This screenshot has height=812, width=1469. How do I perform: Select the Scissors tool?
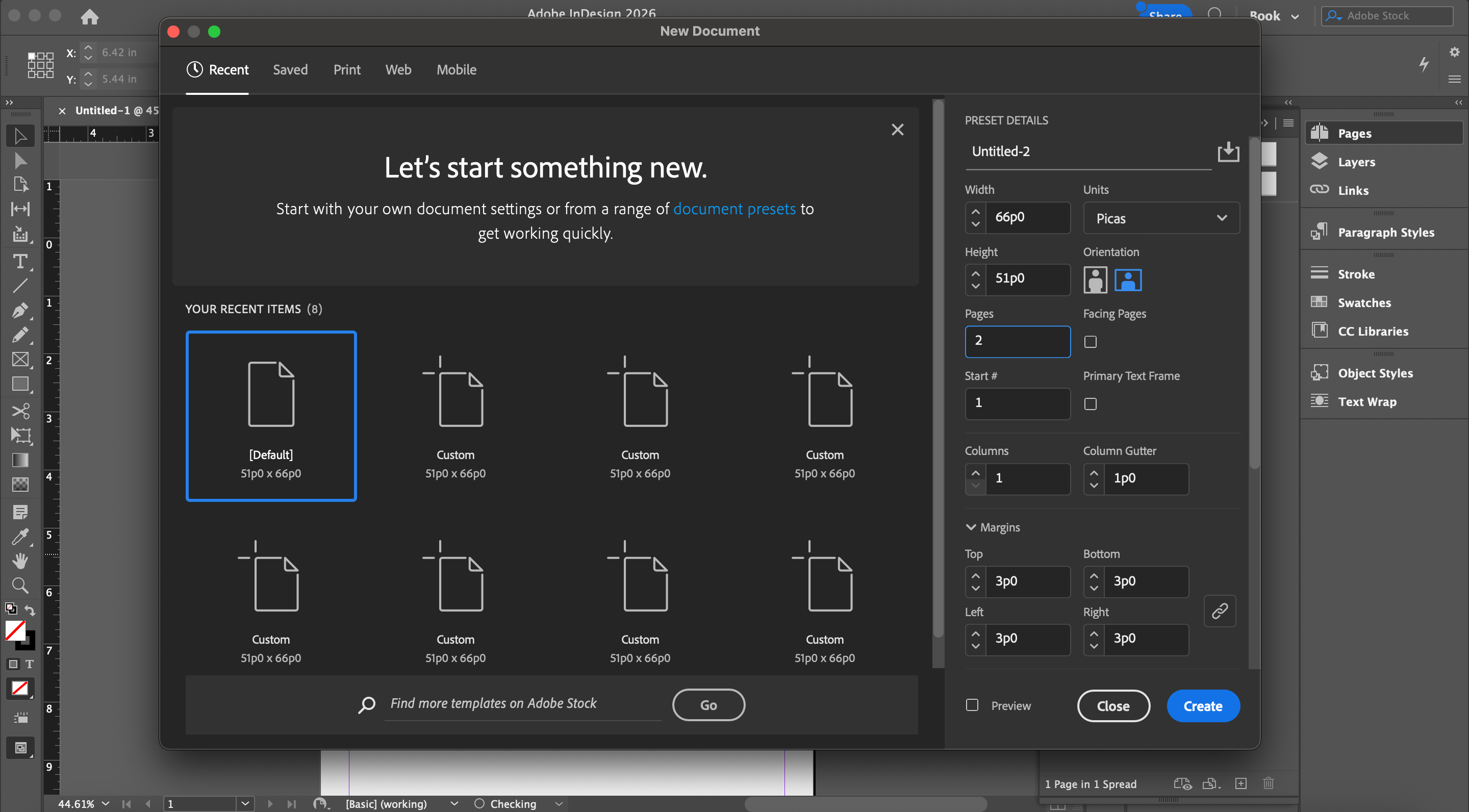pyautogui.click(x=20, y=411)
